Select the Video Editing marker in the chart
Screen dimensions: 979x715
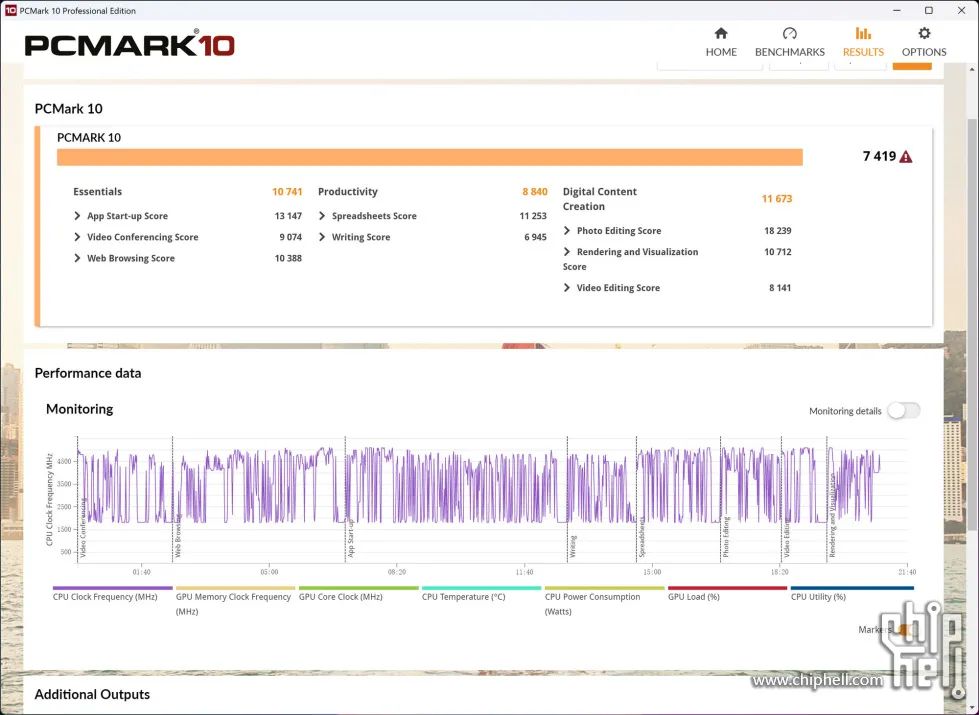coord(787,539)
